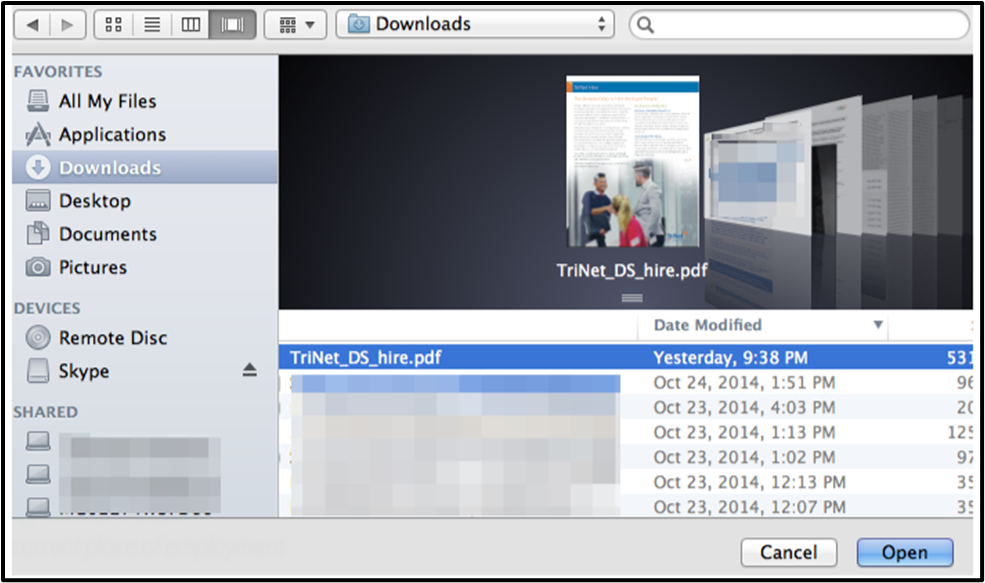Sort by Date Modified column header
985x583 pixels.
click(707, 325)
